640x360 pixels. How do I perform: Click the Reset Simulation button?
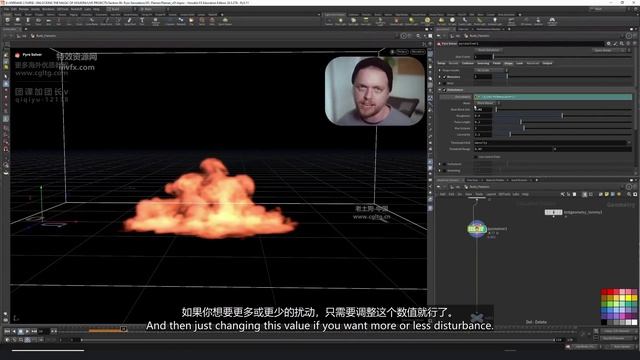point(489,50)
